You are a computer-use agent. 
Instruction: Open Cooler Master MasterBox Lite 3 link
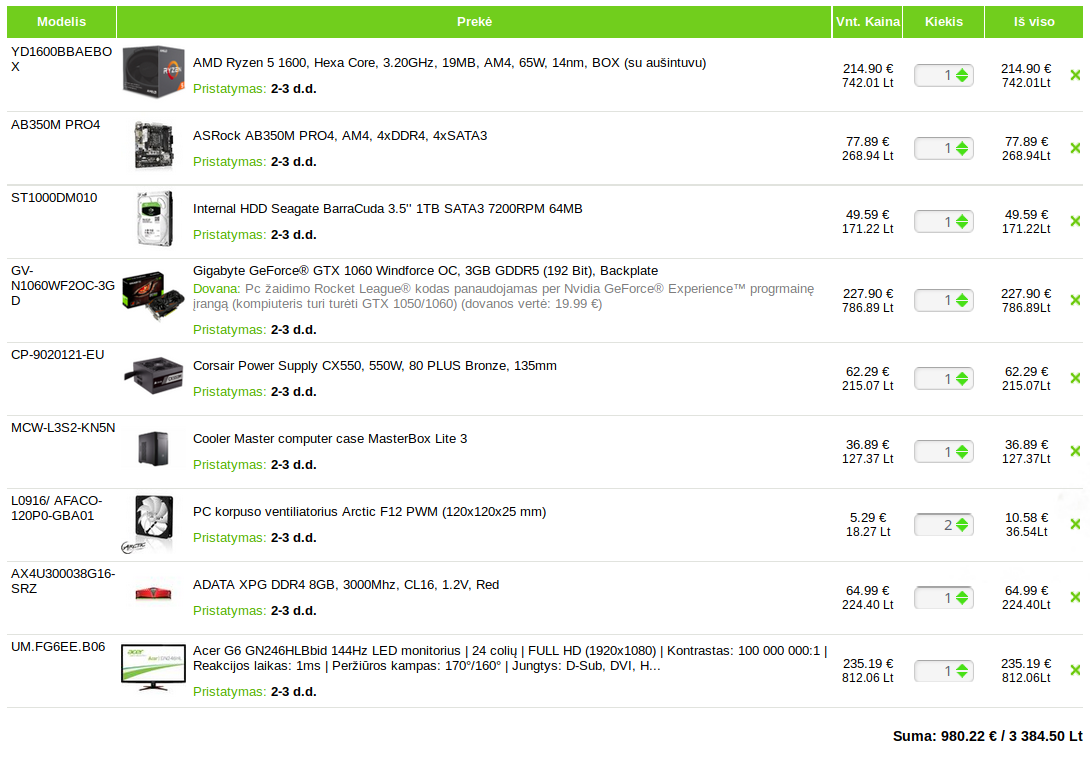(330, 439)
